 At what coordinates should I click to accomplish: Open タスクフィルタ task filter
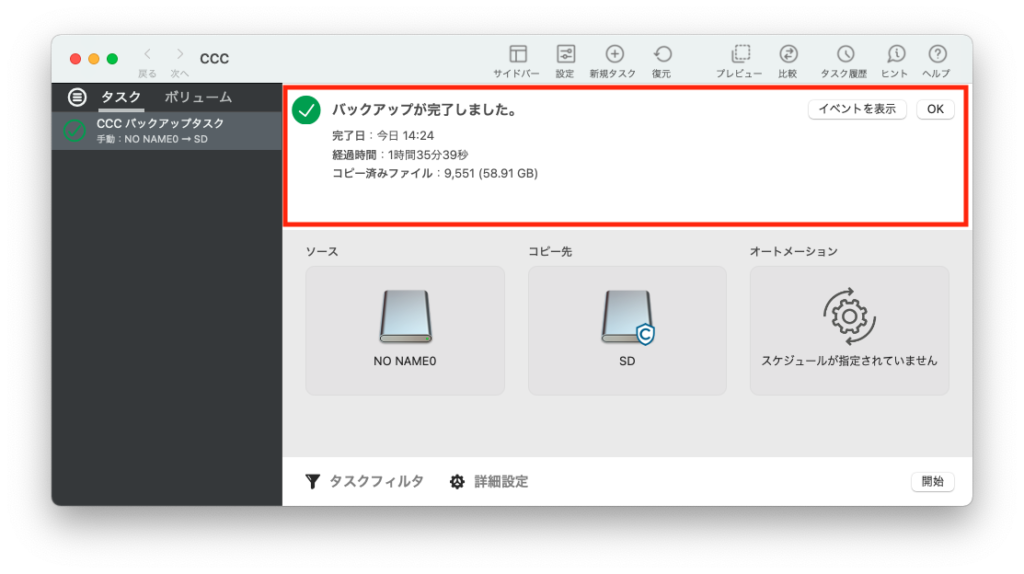[364, 482]
